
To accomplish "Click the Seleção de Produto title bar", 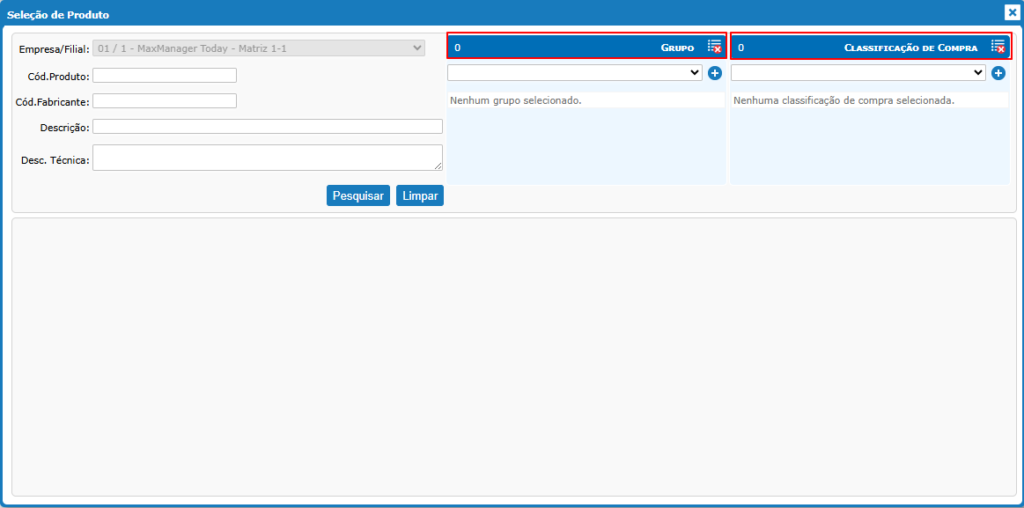I will coord(400,14).
